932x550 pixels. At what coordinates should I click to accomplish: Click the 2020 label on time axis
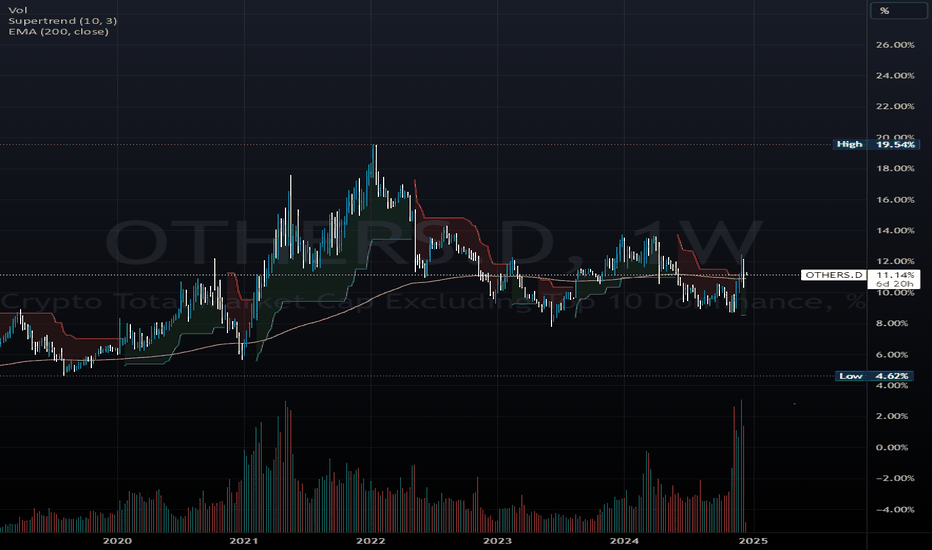coord(117,541)
